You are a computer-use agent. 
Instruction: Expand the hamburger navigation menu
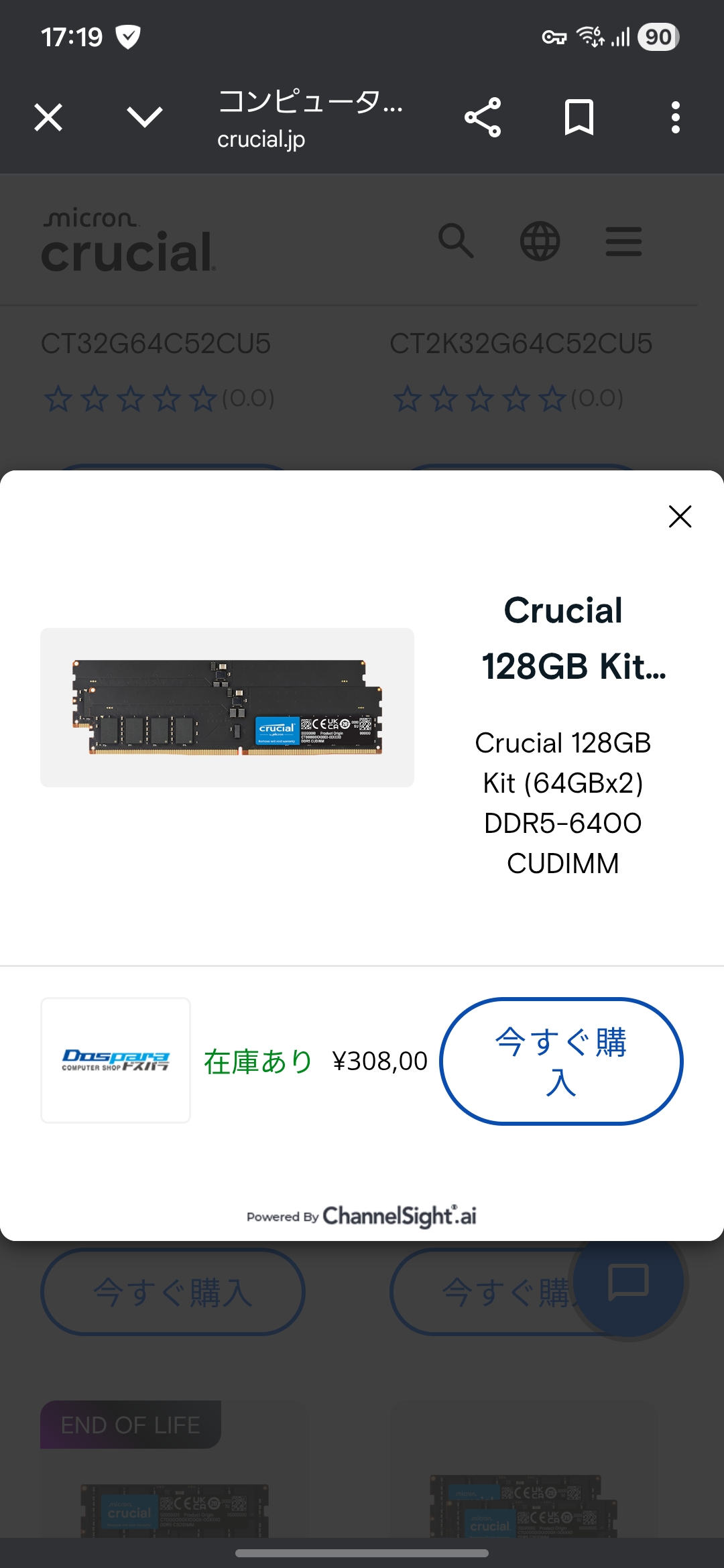[x=624, y=241]
